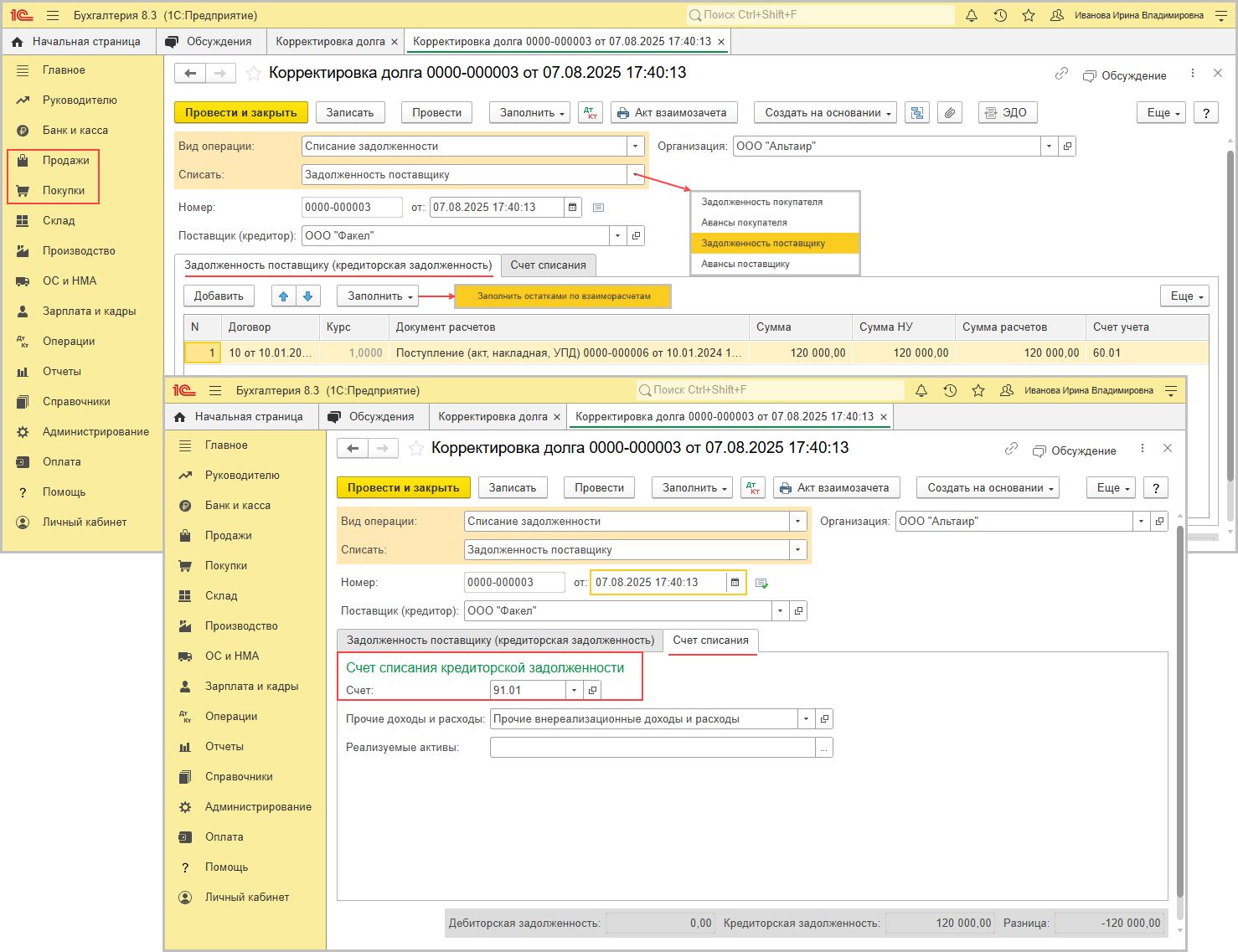The height and width of the screenshot is (952, 1238).
Task: Click the ЭДО button in the toolbar
Action: point(1007,113)
